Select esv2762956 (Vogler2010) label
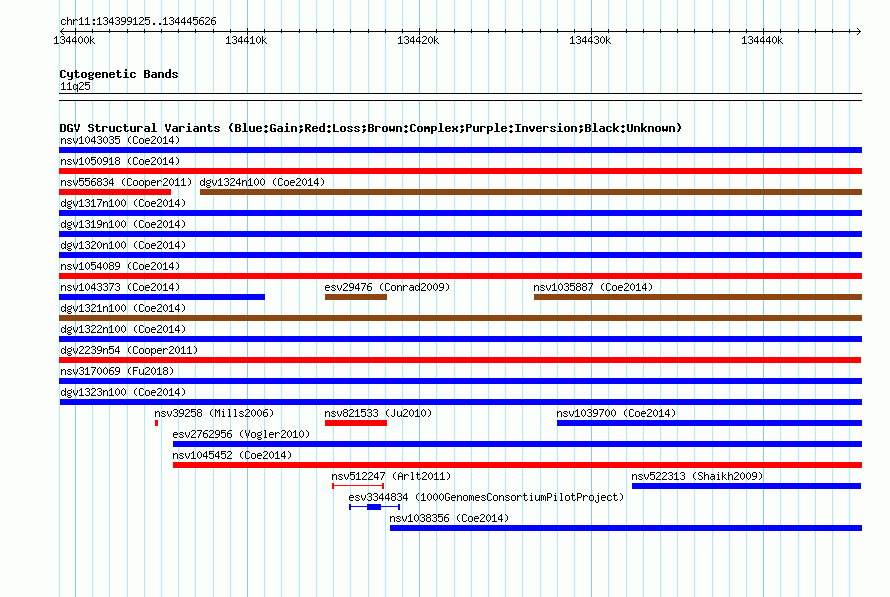The height and width of the screenshot is (597, 890). point(241,434)
